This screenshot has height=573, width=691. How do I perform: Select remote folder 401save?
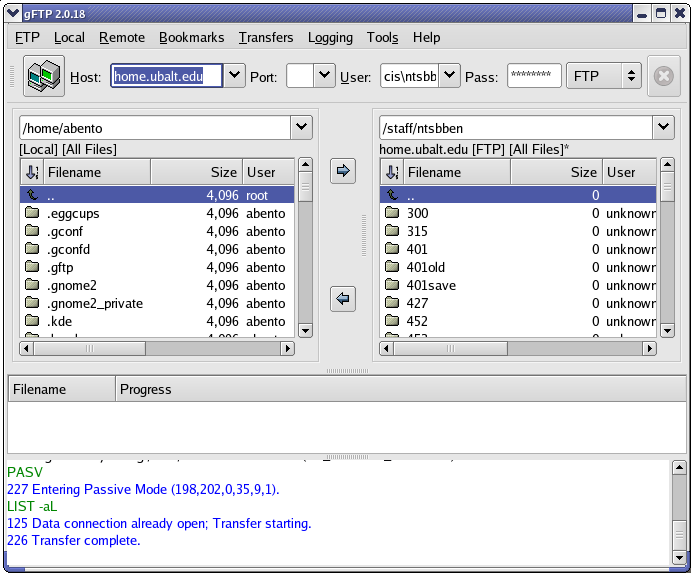pyautogui.click(x=518, y=286)
